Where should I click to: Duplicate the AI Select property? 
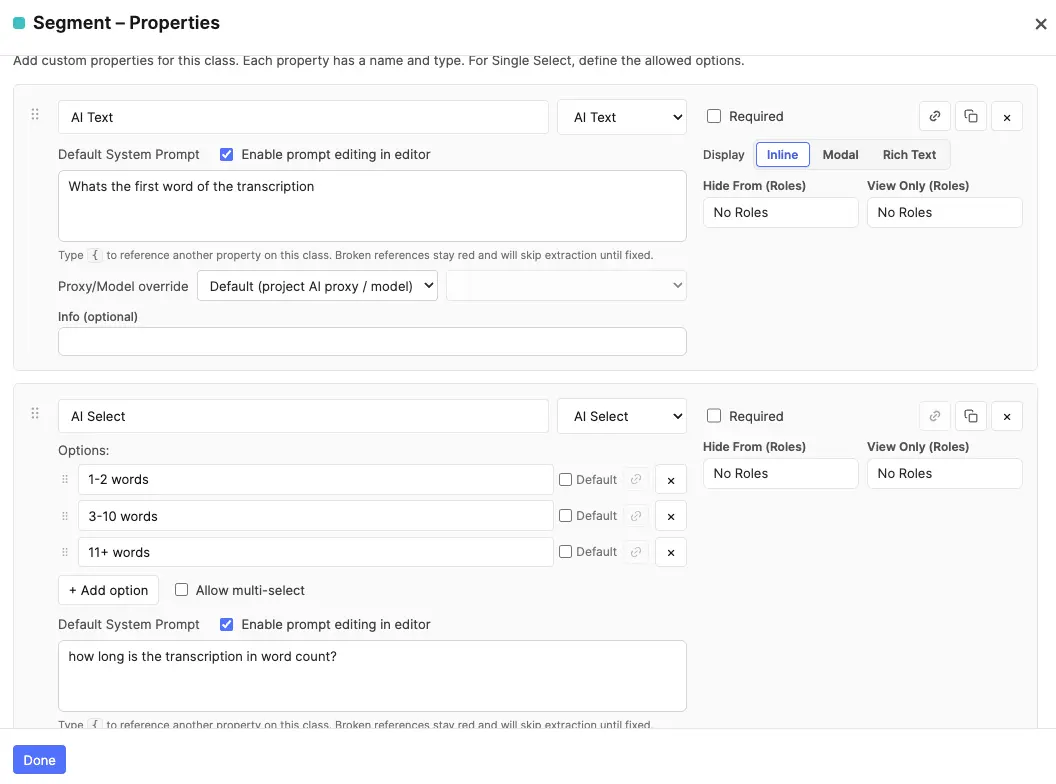coord(970,416)
